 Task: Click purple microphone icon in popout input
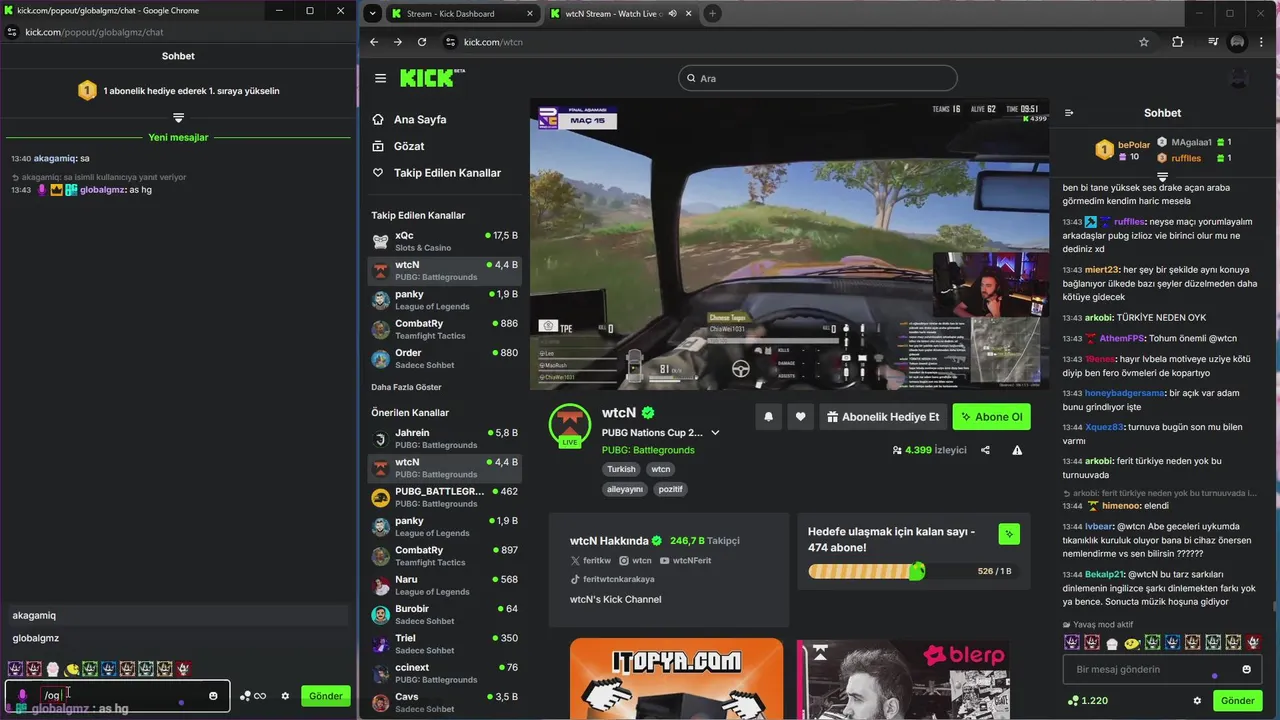coord(22,695)
